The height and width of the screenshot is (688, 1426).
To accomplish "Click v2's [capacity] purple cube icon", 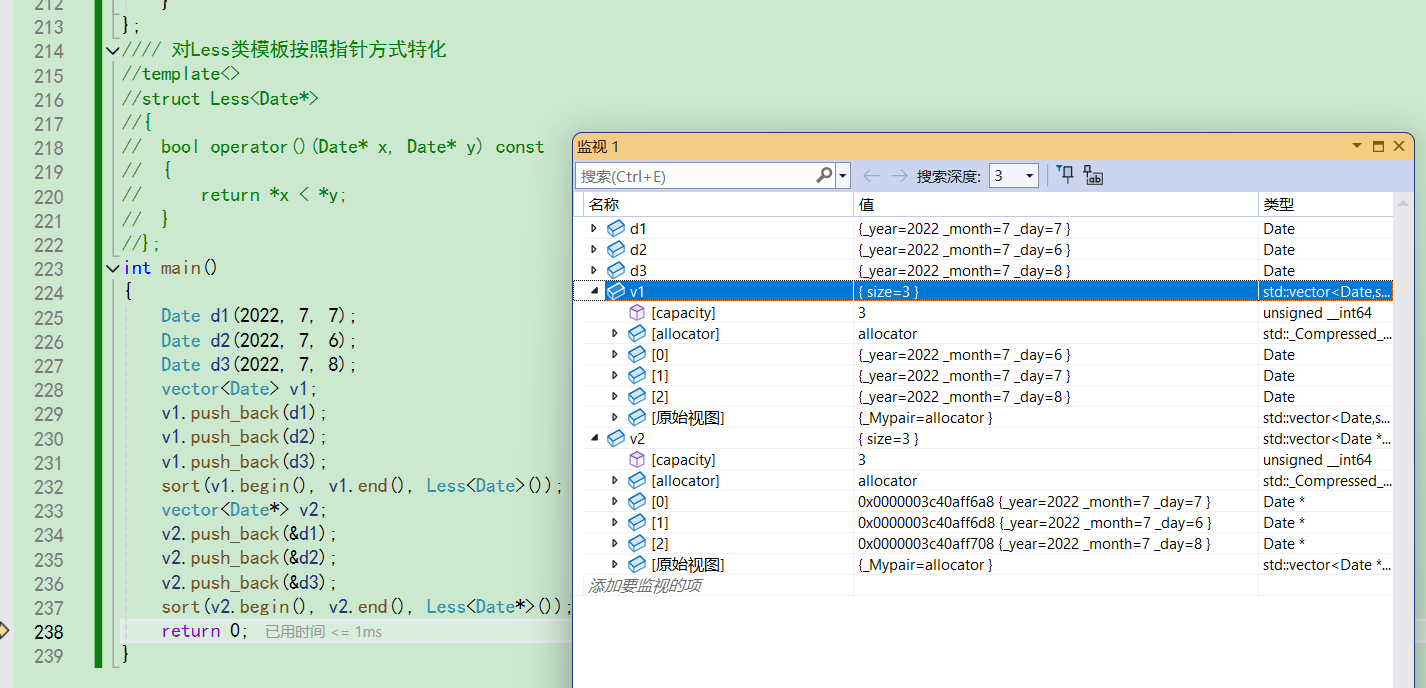I will pos(637,459).
